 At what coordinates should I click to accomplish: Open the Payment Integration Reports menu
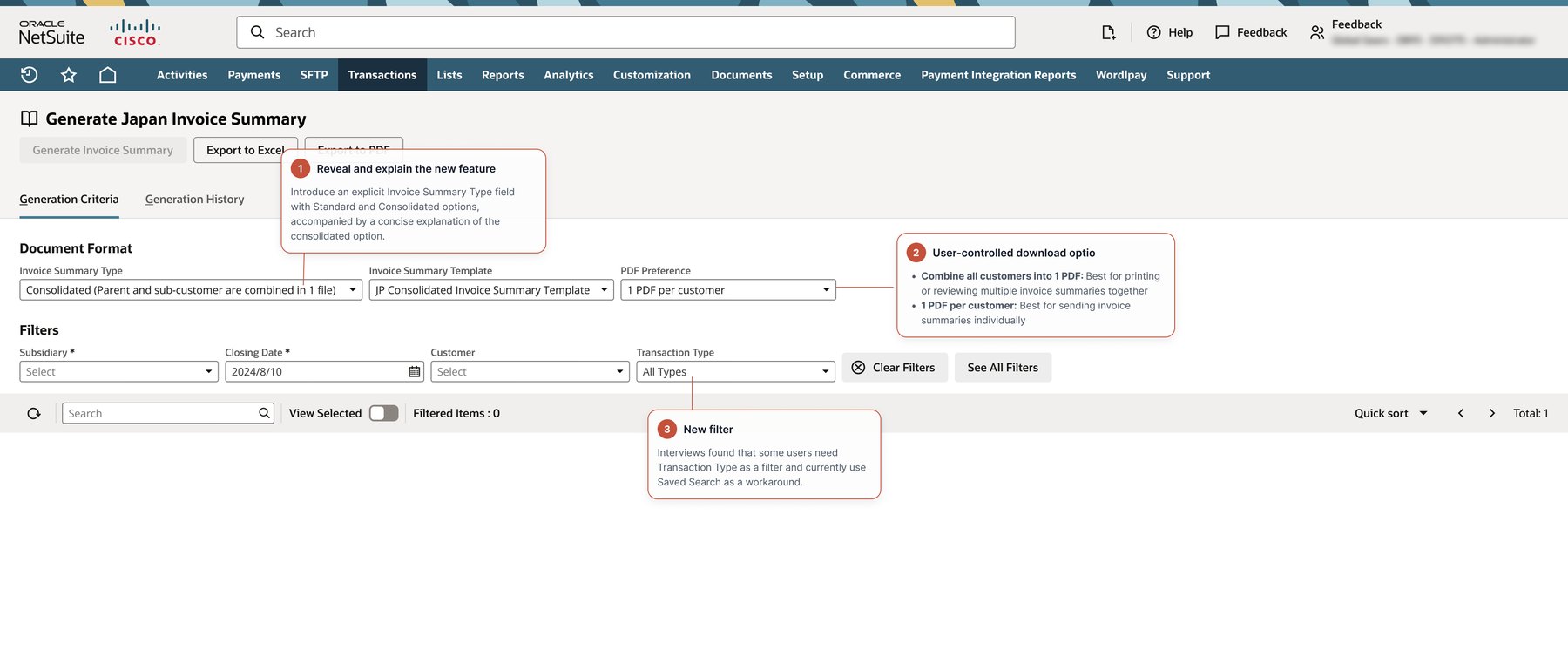(998, 75)
